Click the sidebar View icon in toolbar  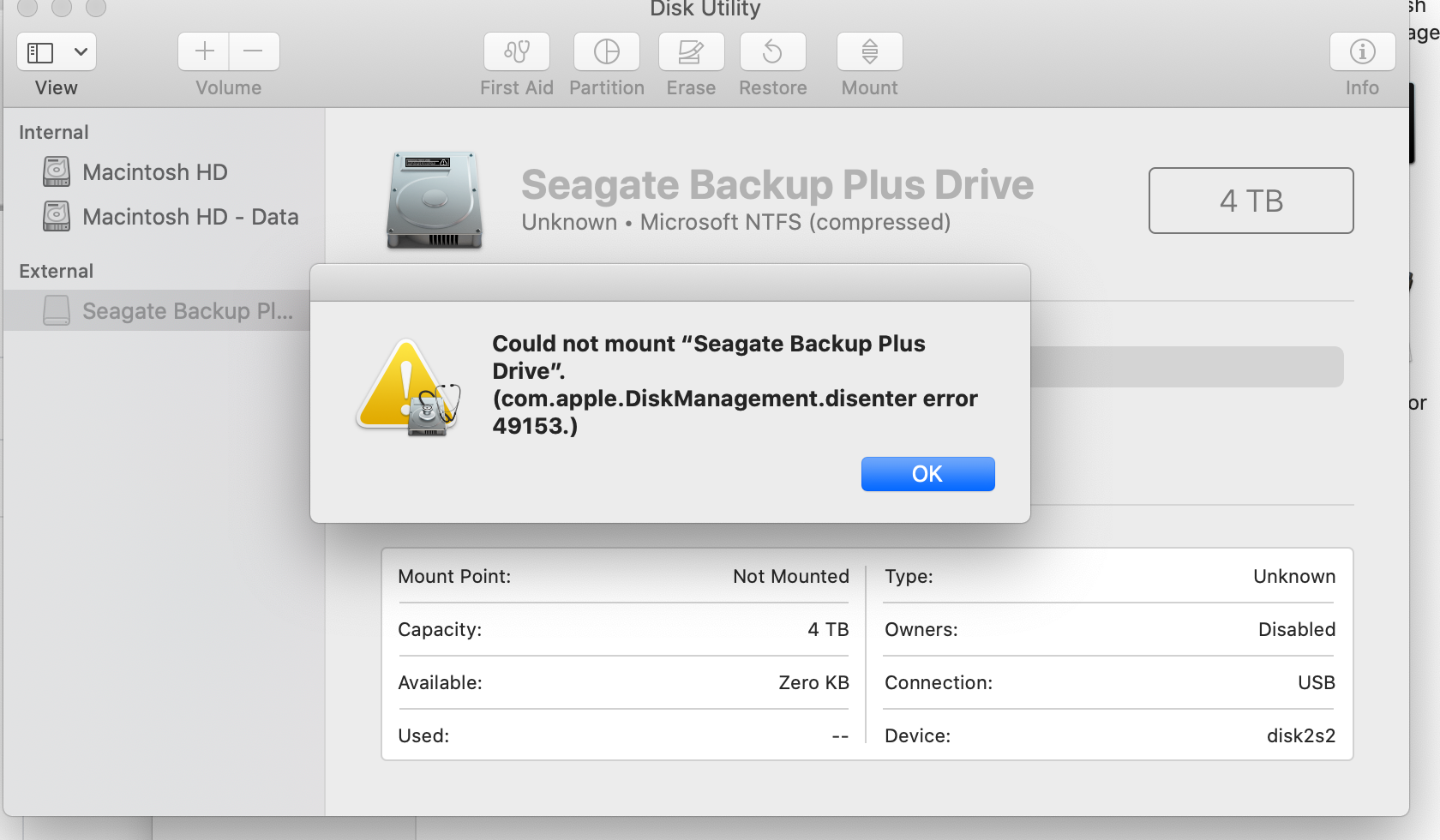point(40,52)
